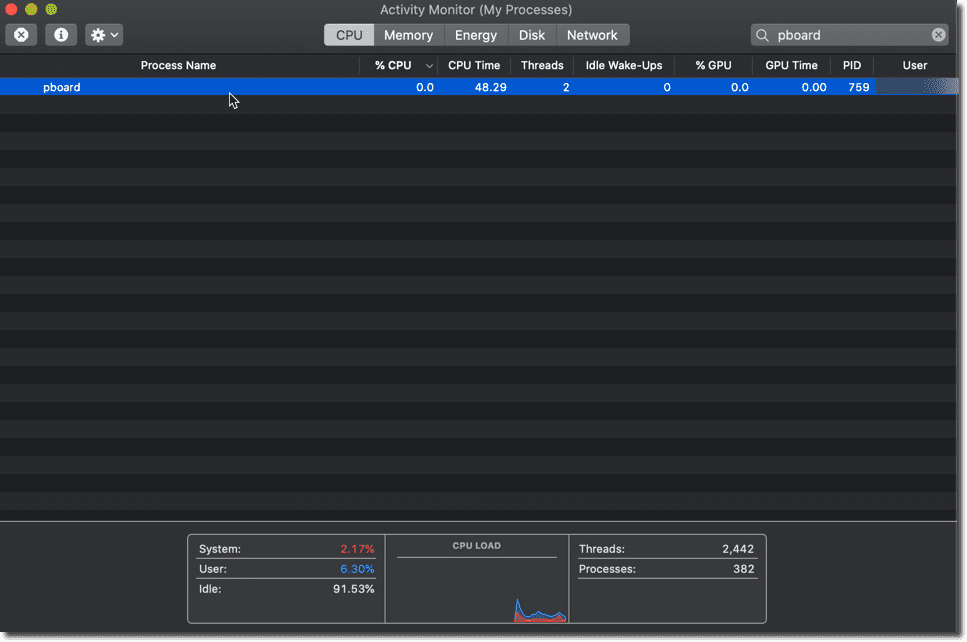The height and width of the screenshot is (642, 967).
Task: Sort by Idle Wake-Ups column
Action: (624, 65)
